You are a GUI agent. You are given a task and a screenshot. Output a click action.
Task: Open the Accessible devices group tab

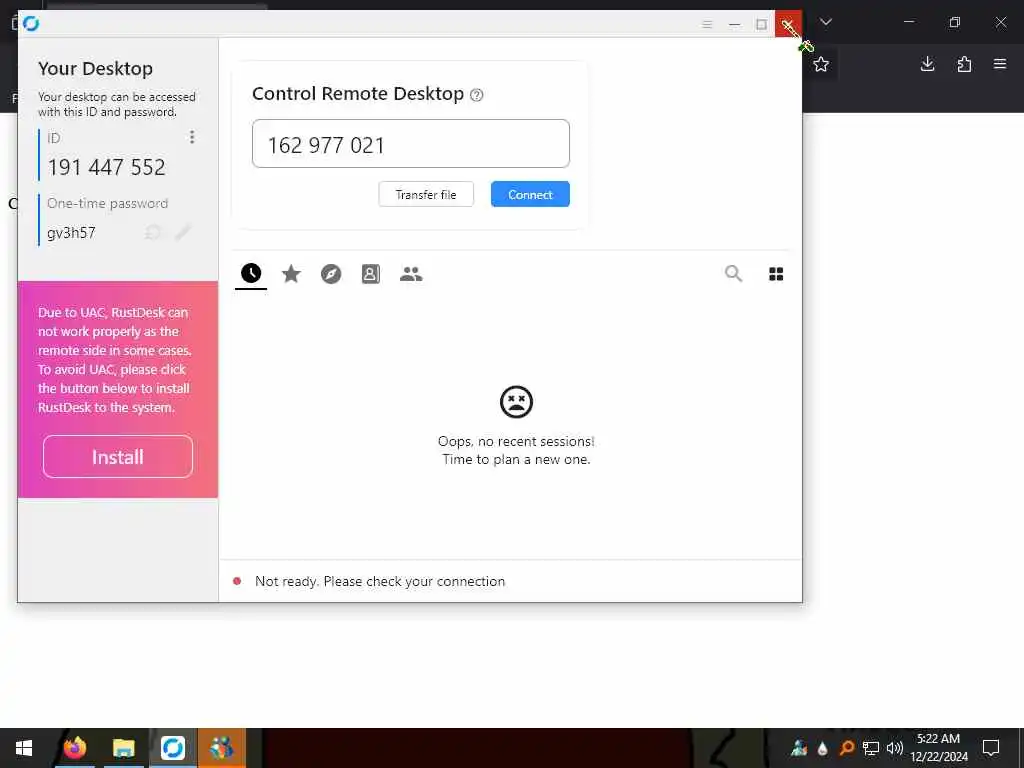[x=411, y=274]
